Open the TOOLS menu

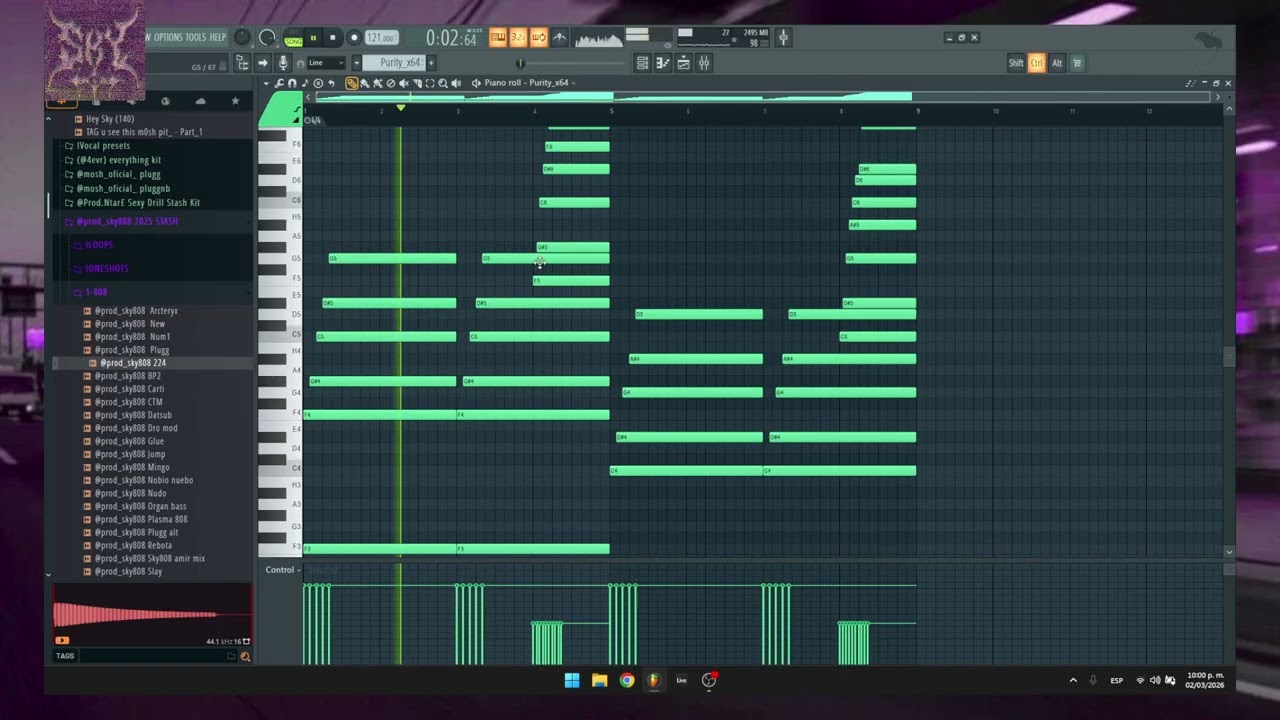point(195,38)
